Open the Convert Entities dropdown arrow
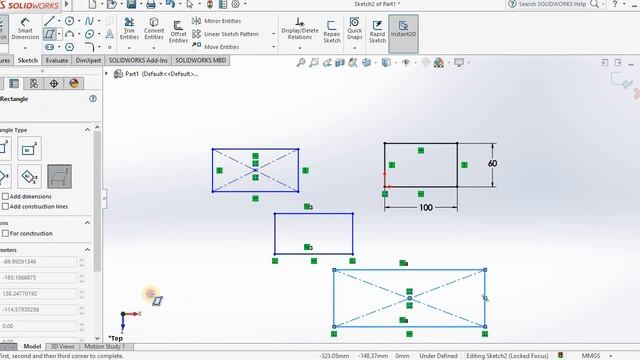This screenshot has height=360, width=640. tap(154, 48)
